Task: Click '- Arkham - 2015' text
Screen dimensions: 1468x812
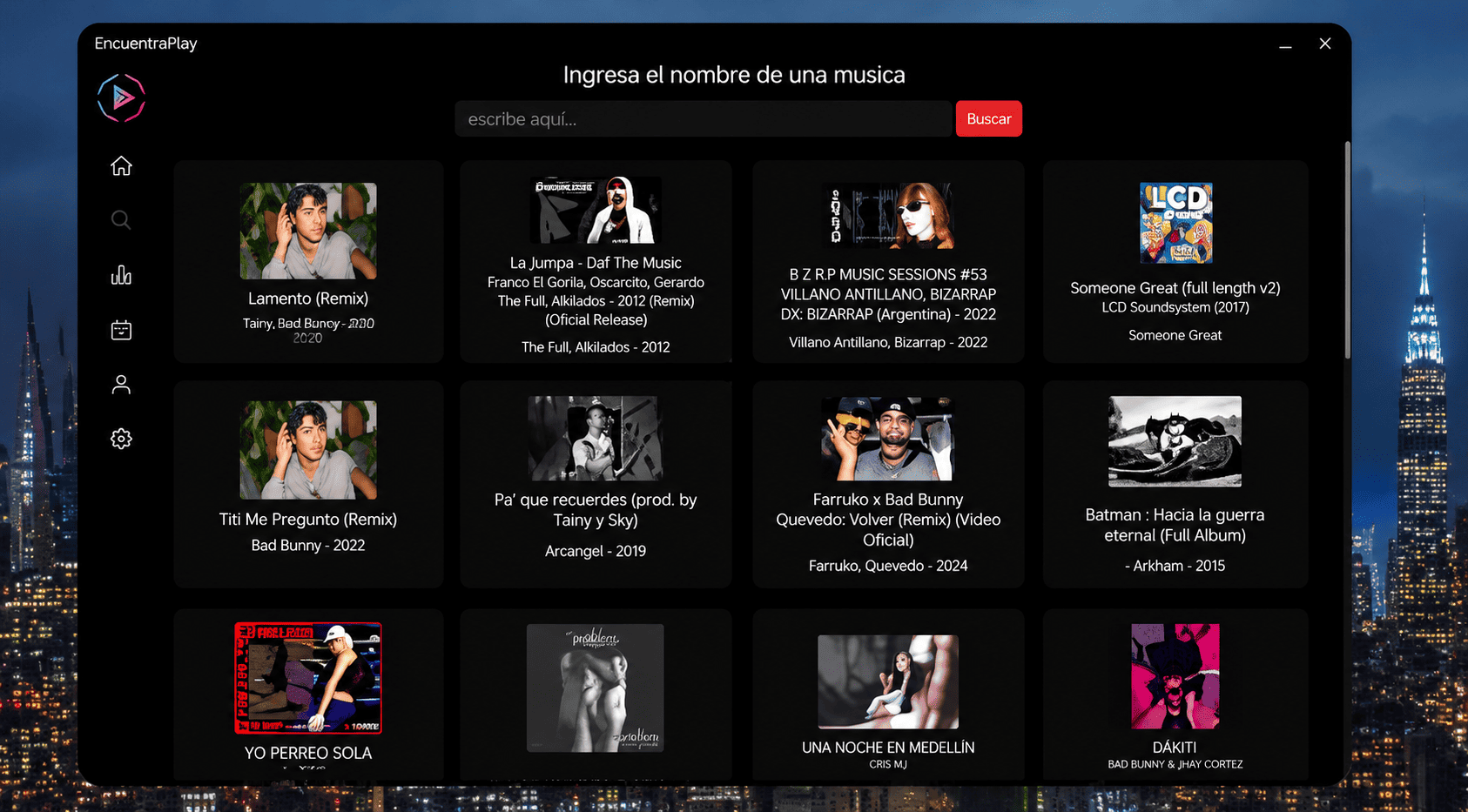Action: pyautogui.click(x=1175, y=566)
